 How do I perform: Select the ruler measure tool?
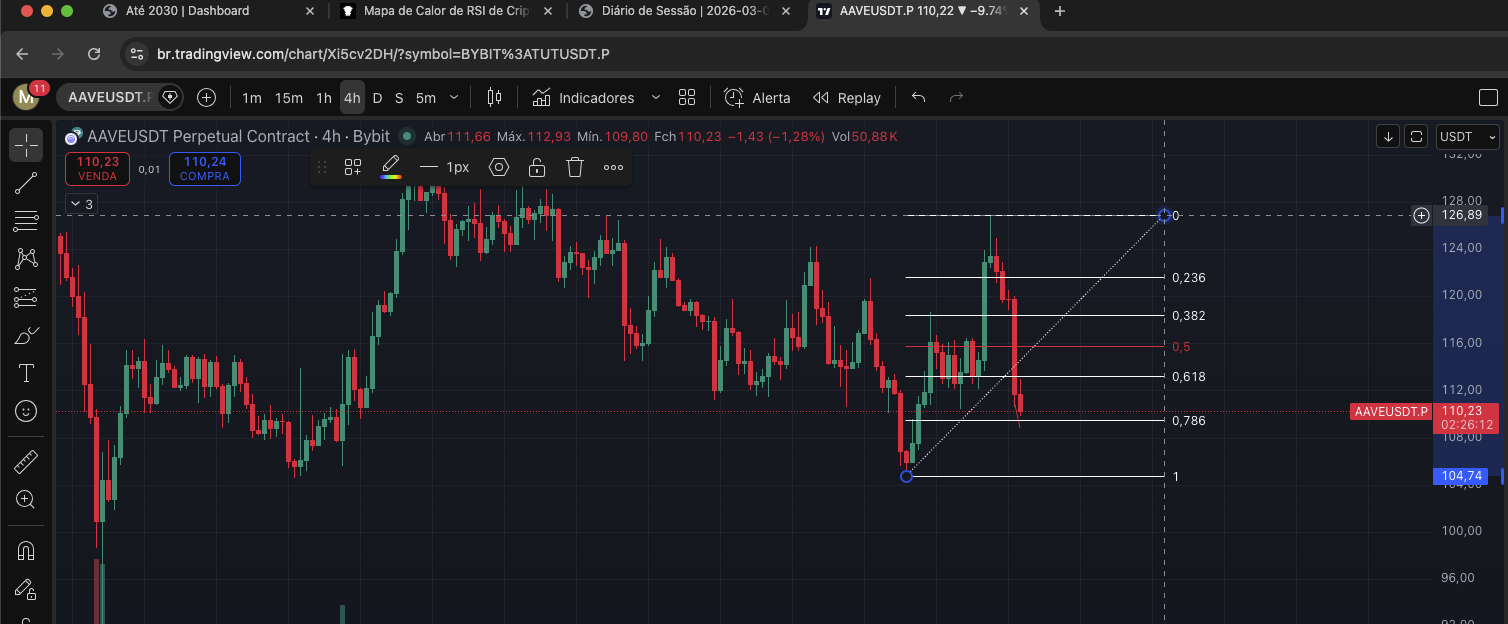[x=26, y=461]
